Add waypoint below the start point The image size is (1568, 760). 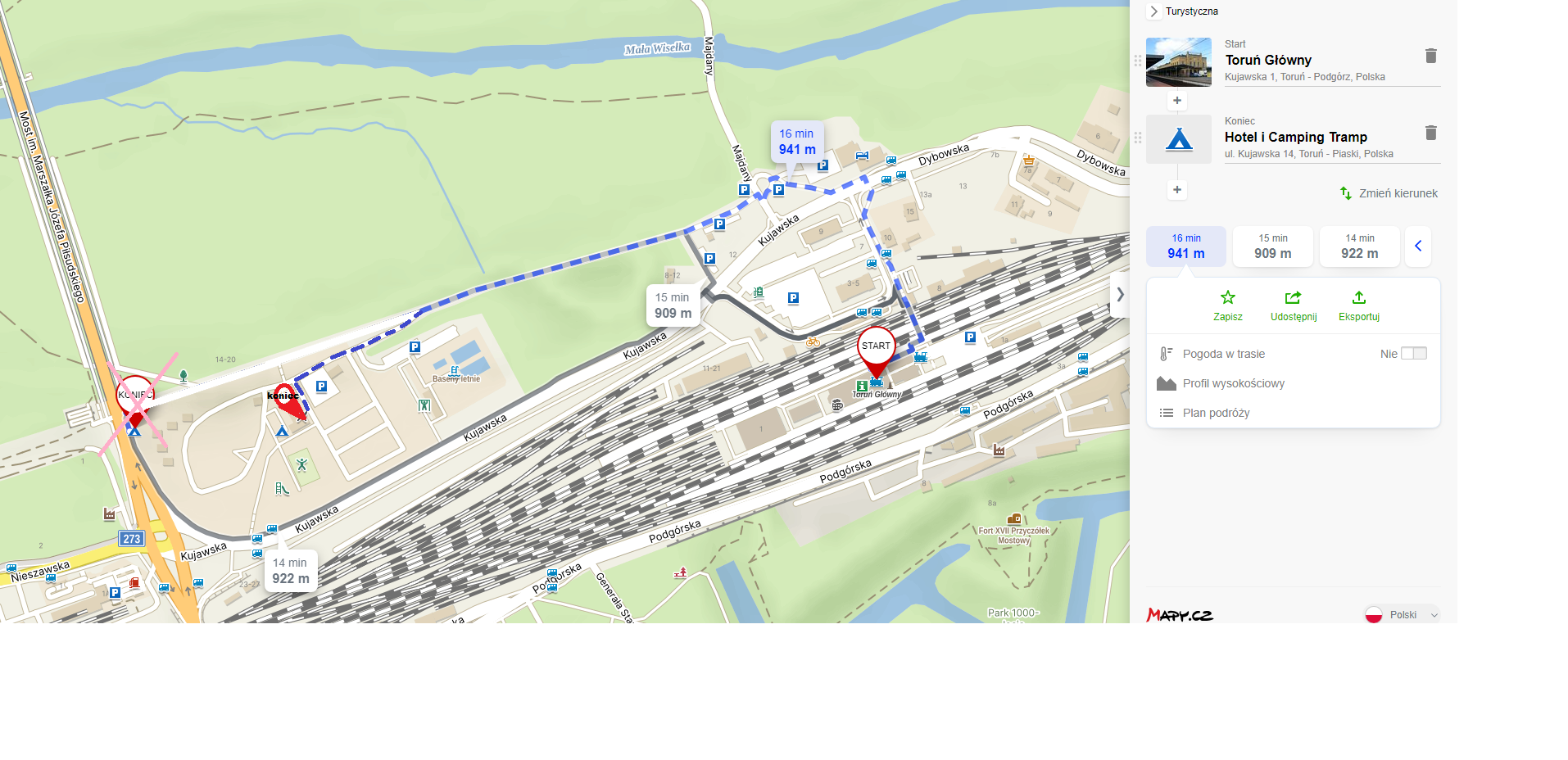pos(1177,101)
